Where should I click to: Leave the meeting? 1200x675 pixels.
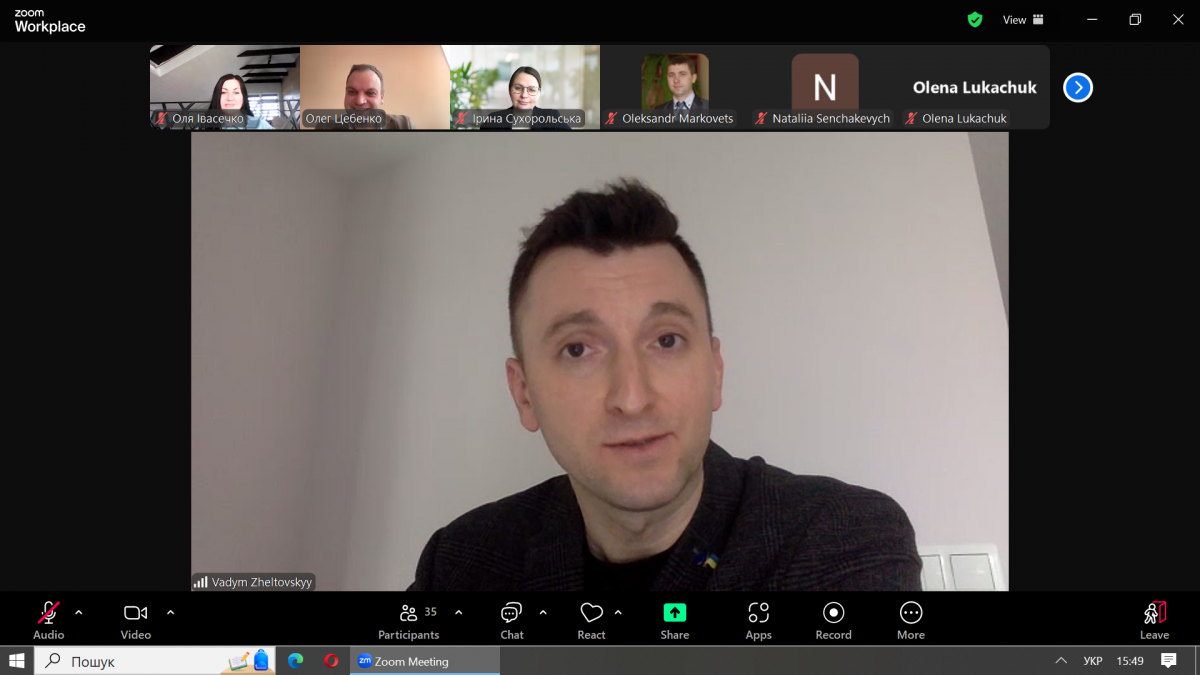click(1154, 620)
